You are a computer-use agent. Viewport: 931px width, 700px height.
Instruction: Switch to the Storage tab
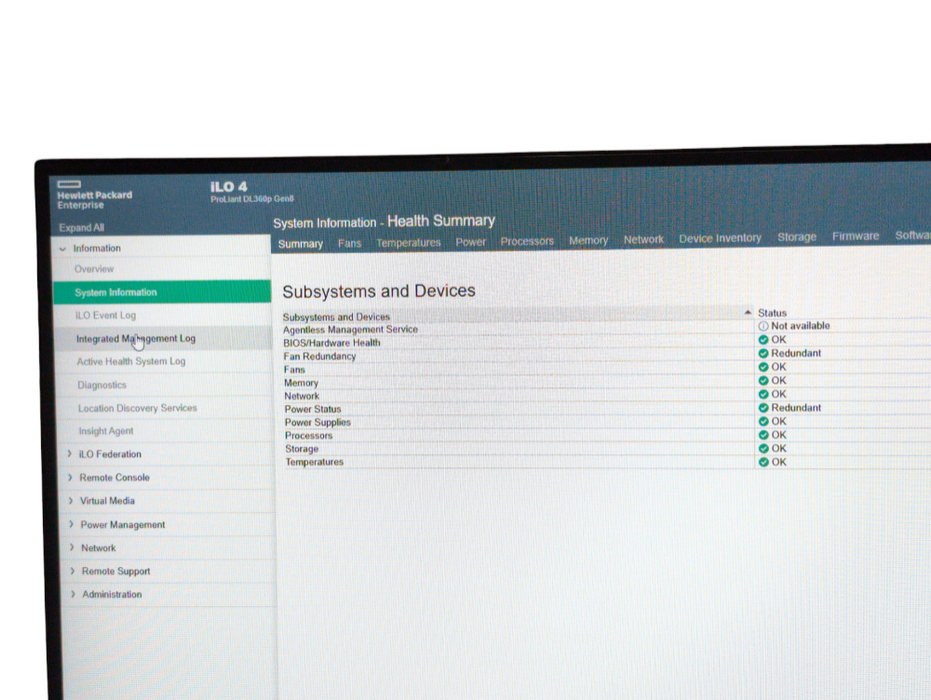tap(797, 237)
